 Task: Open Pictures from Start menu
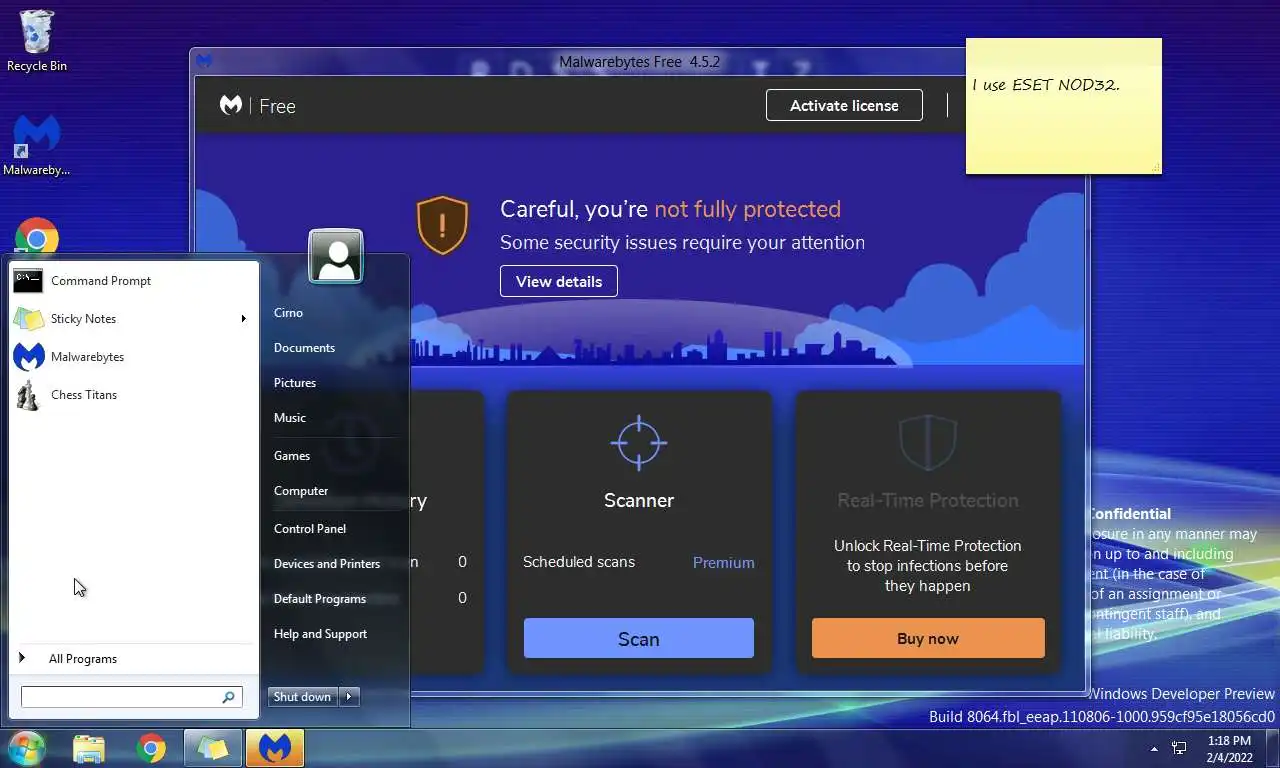(295, 383)
